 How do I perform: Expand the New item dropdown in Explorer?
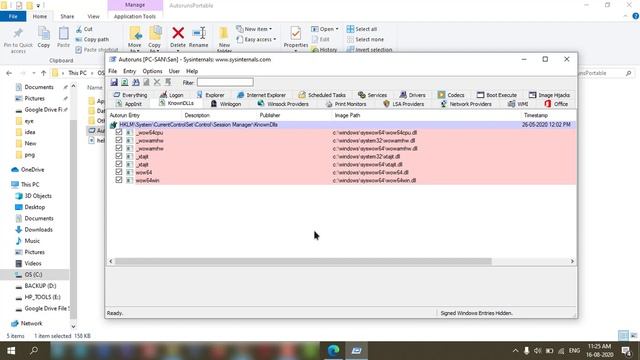point(254,29)
